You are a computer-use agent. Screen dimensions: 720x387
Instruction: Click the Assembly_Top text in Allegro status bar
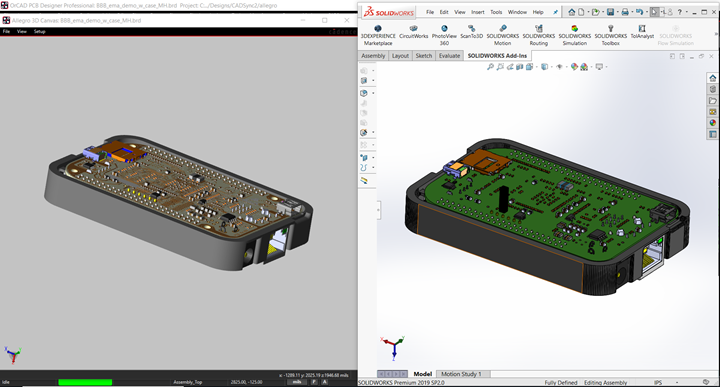[188, 382]
